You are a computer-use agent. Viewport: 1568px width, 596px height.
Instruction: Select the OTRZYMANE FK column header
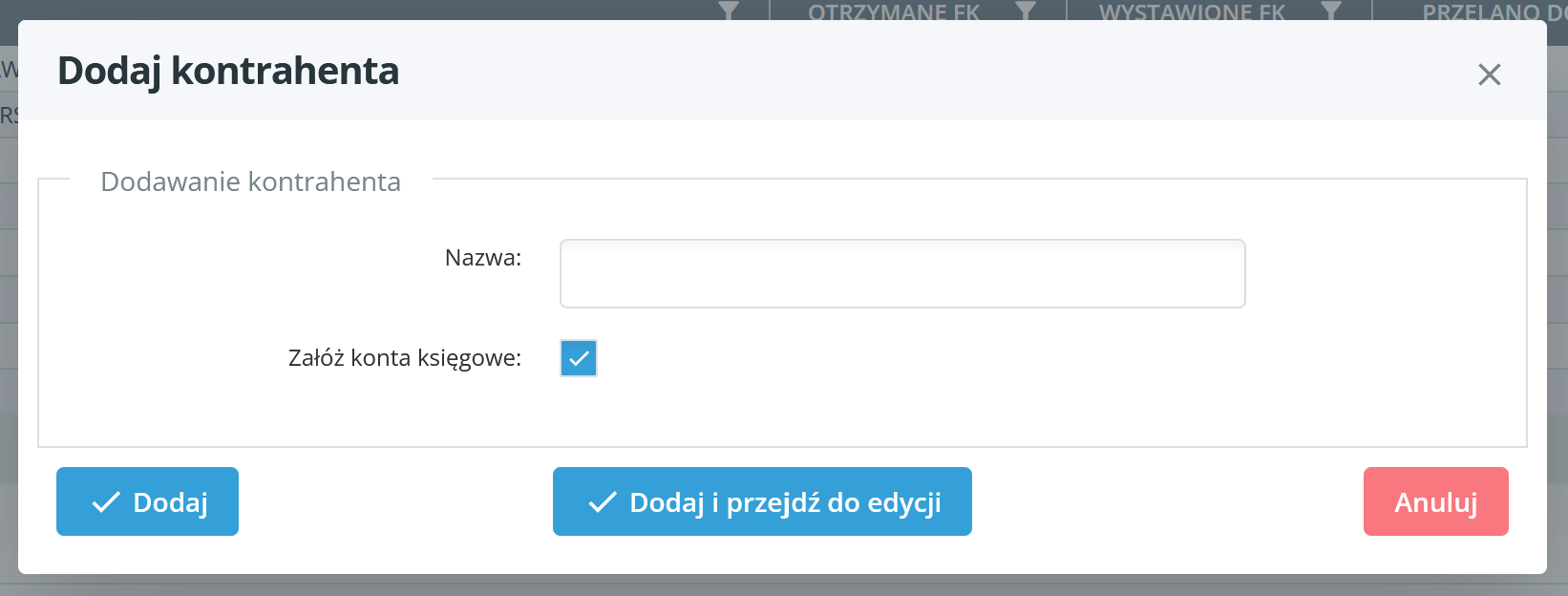[894, 11]
